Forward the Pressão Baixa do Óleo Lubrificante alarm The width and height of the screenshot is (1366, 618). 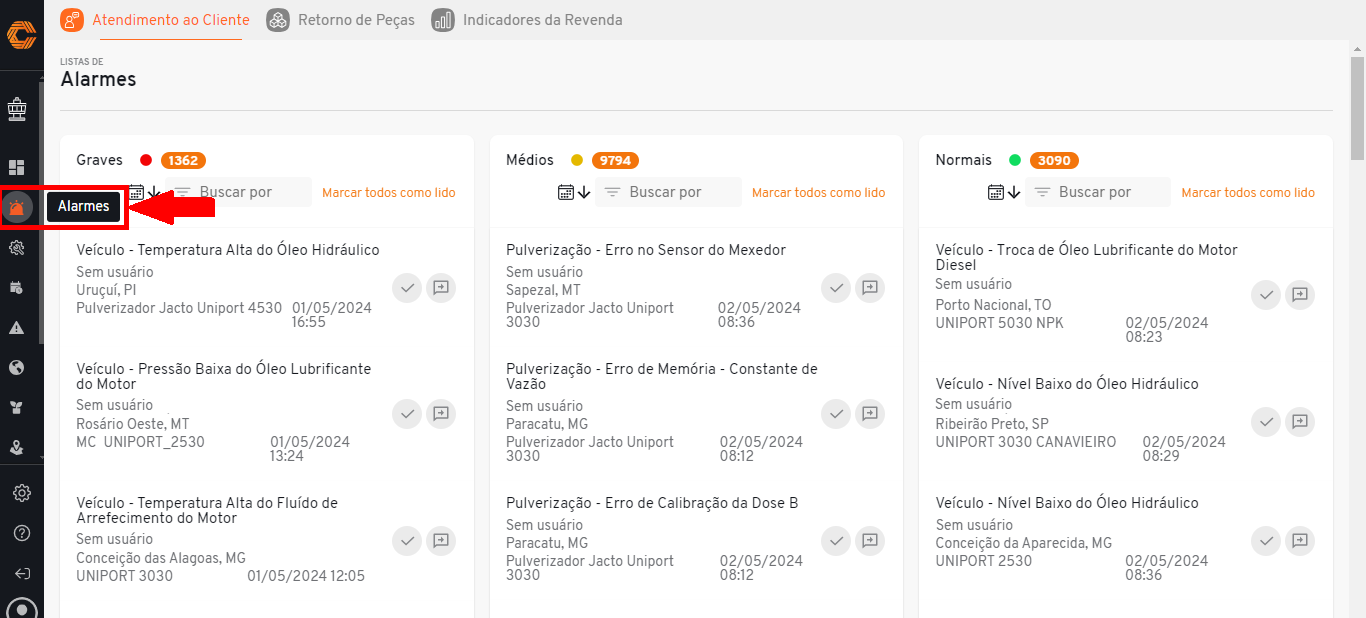coord(441,413)
